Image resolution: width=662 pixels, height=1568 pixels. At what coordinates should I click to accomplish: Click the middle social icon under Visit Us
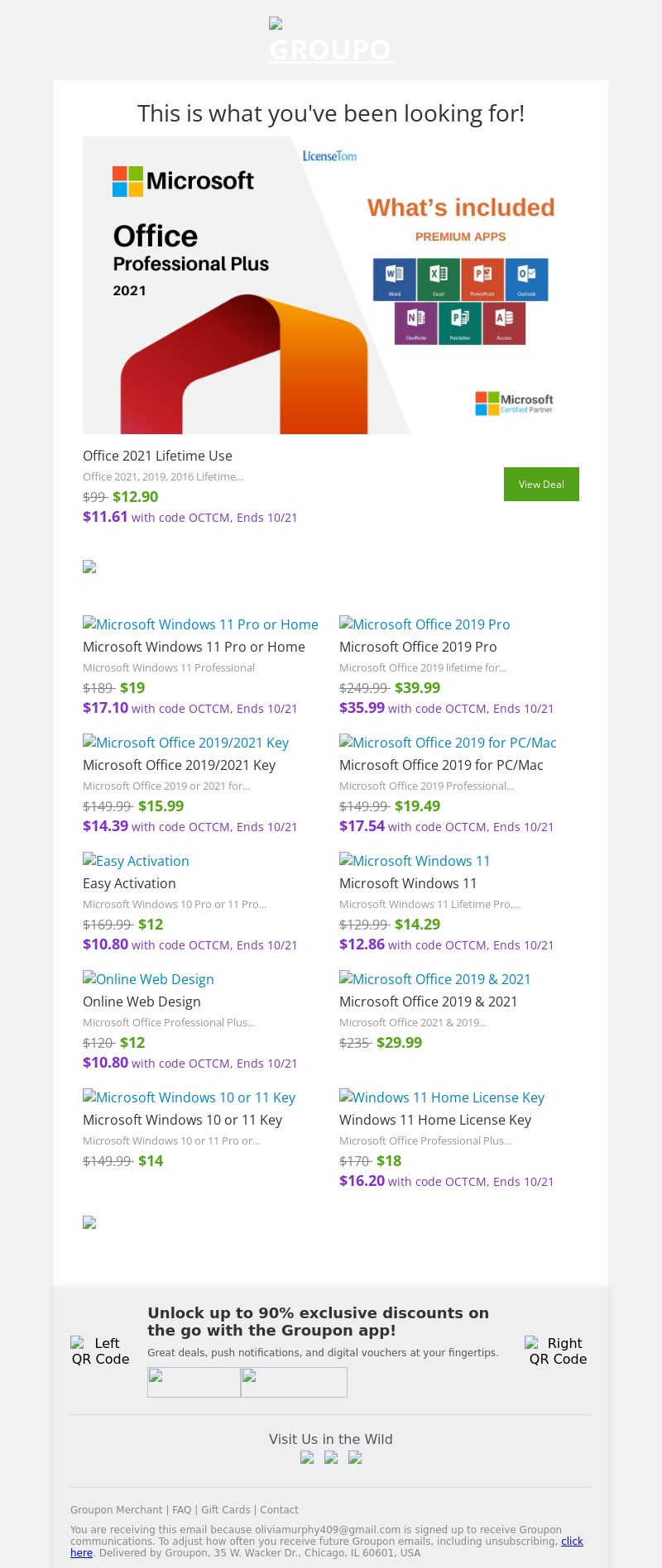click(331, 1458)
